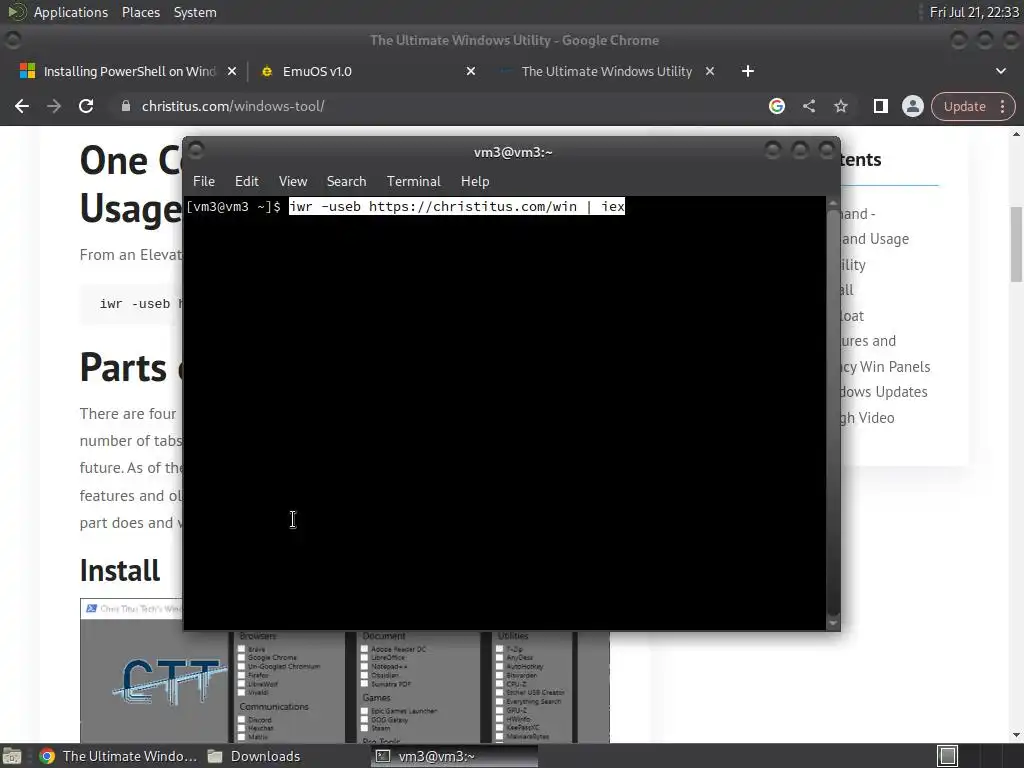This screenshot has width=1024, height=768.
Task: Open Downloads window from taskbar
Action: (x=255, y=756)
